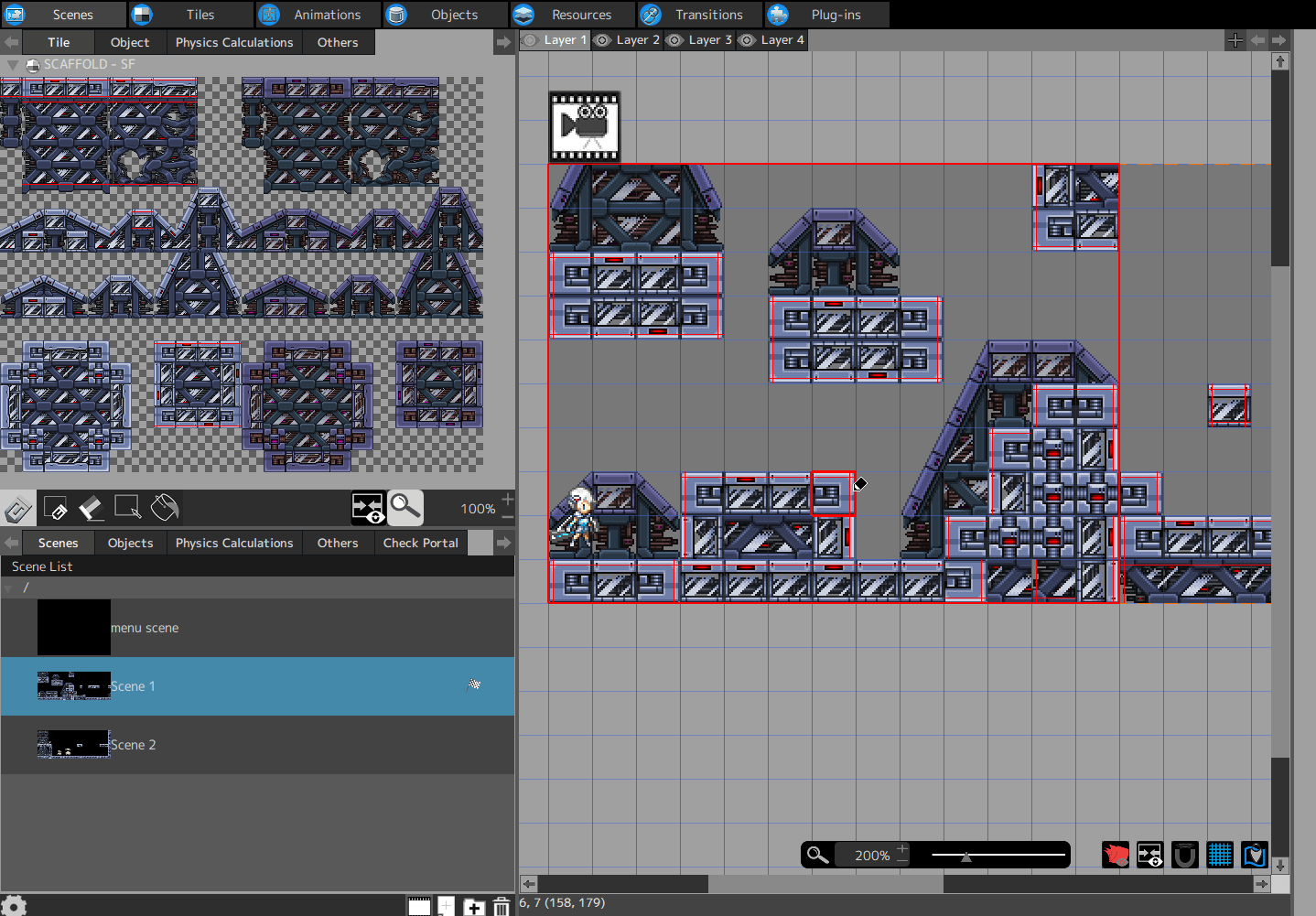Viewport: 1316px width, 916px height.
Task: Toggle the red layers visibility icon
Action: coord(1116,856)
